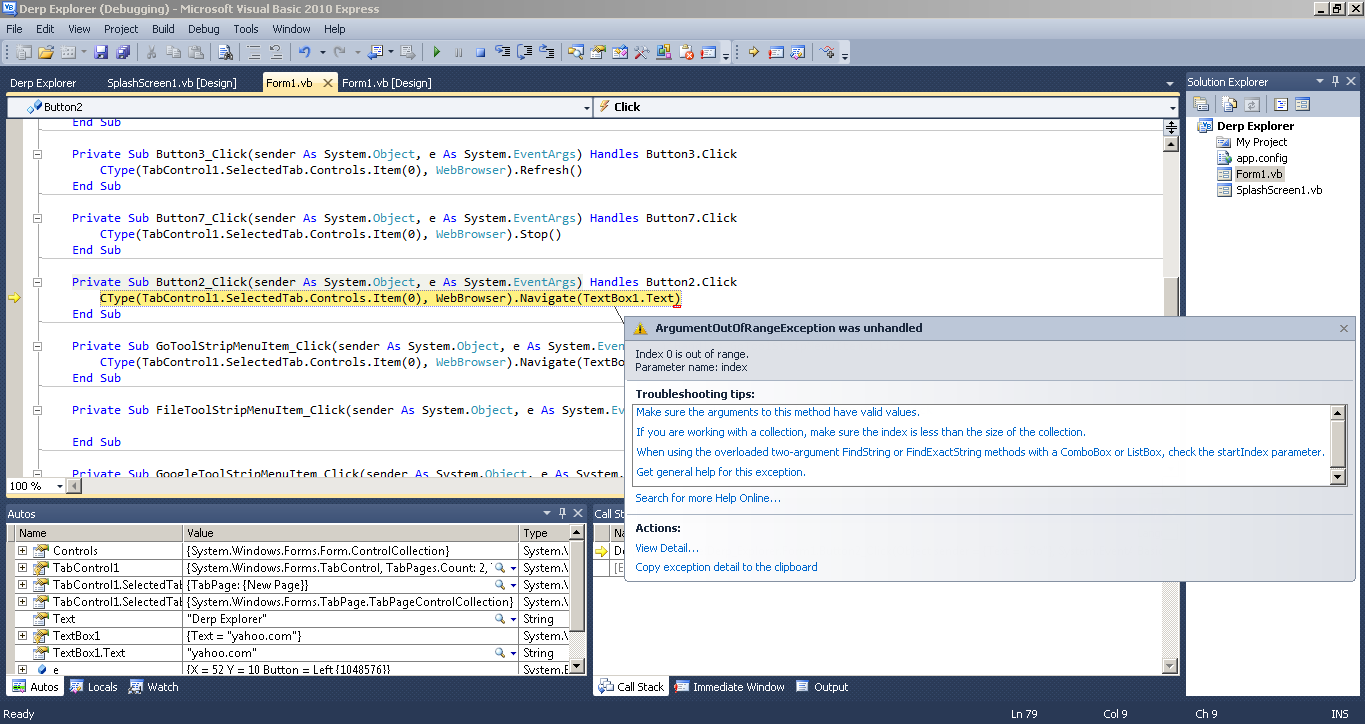
Task: Switch to the Immediate Window tab
Action: point(731,687)
